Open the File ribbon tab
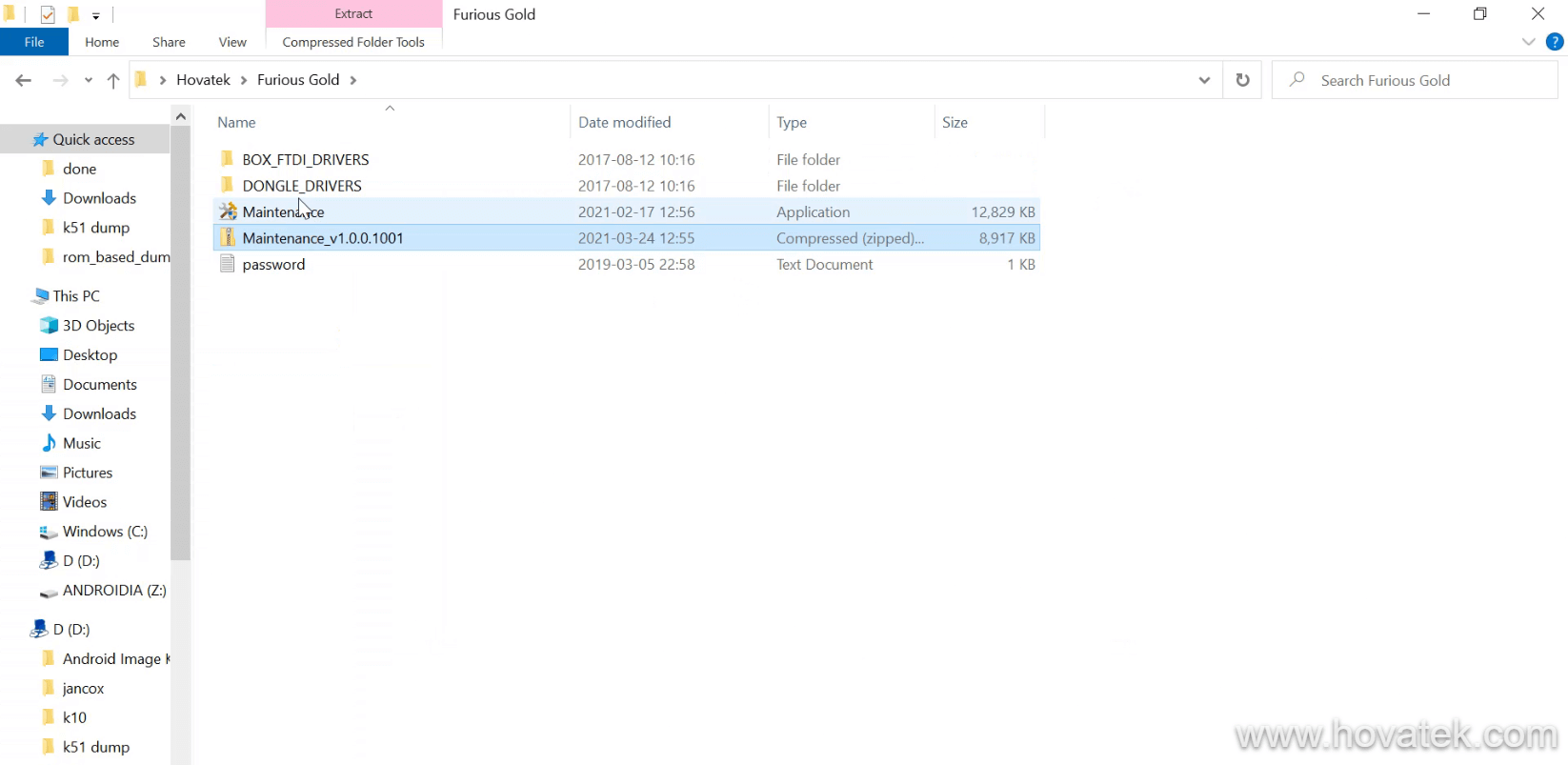 pyautogui.click(x=34, y=42)
